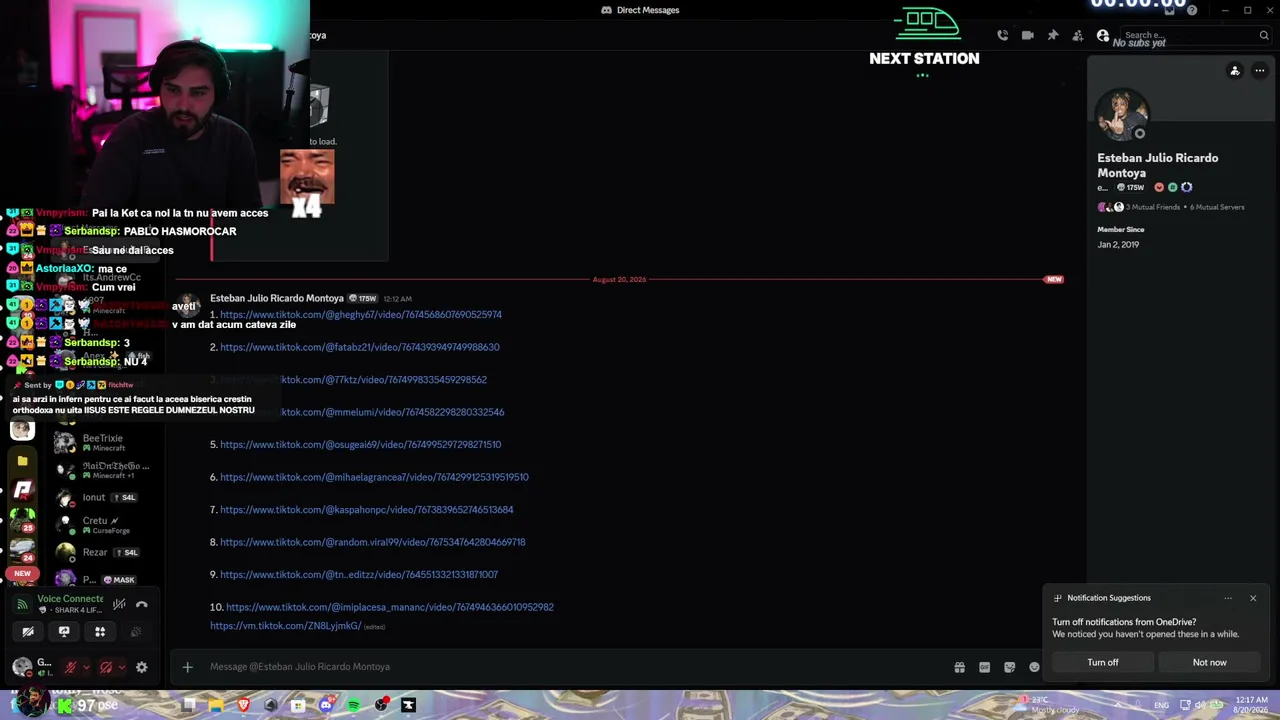The image size is (1280, 720).
Task: Open Discord user settings gear
Action: click(142, 667)
